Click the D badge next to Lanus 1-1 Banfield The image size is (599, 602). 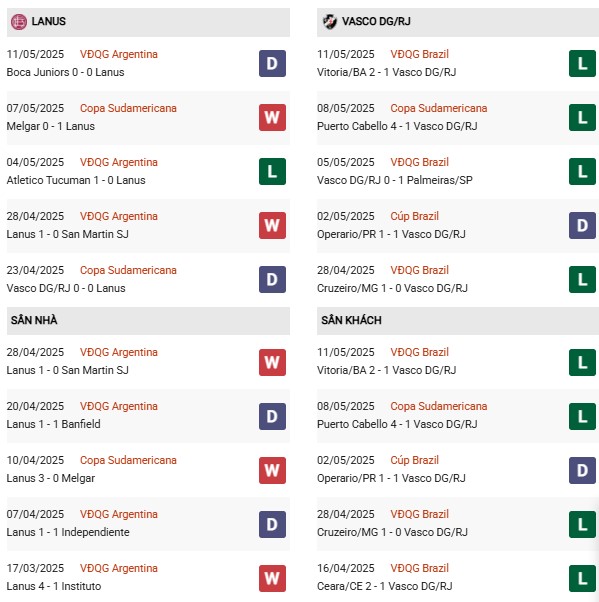point(272,416)
